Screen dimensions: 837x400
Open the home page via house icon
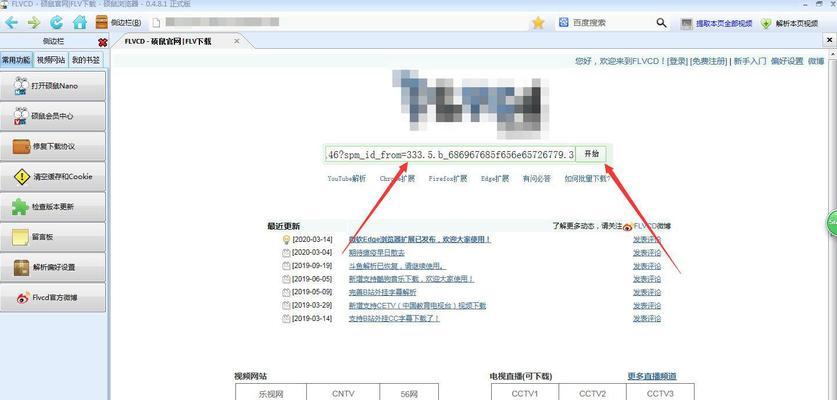[x=80, y=22]
